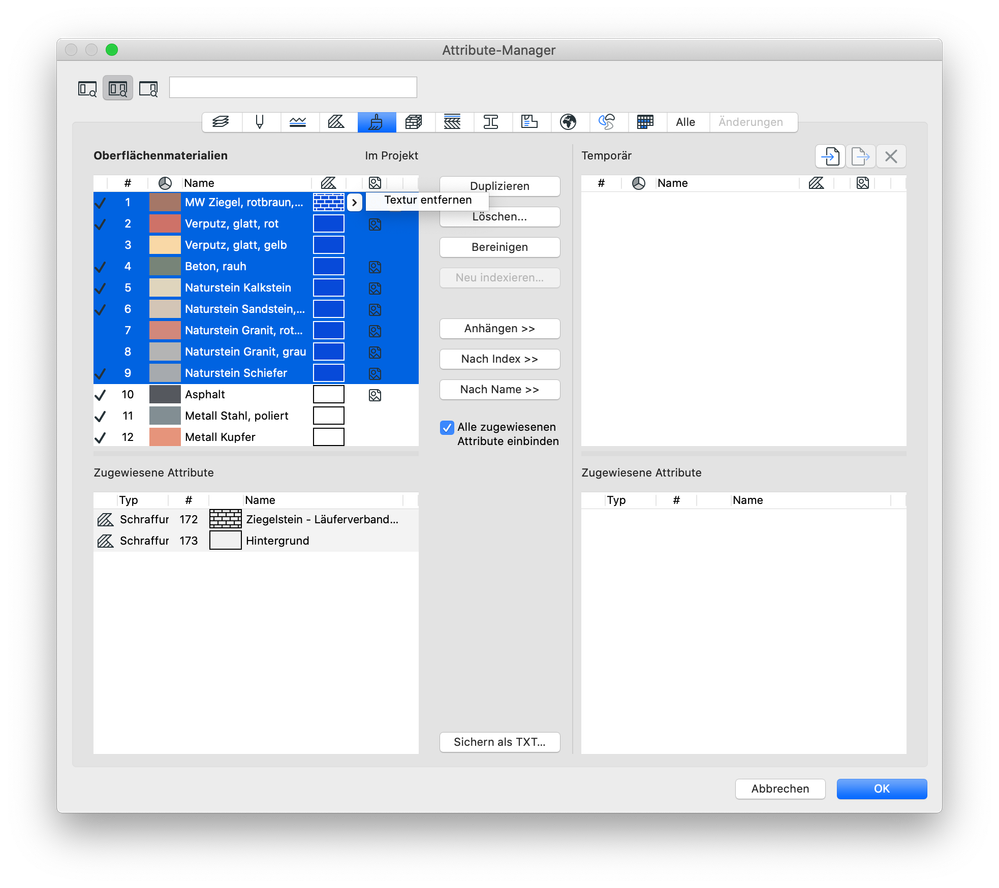Viewport: 999px width, 888px height.
Task: Switch to the Pen sets tab
Action: 260,122
